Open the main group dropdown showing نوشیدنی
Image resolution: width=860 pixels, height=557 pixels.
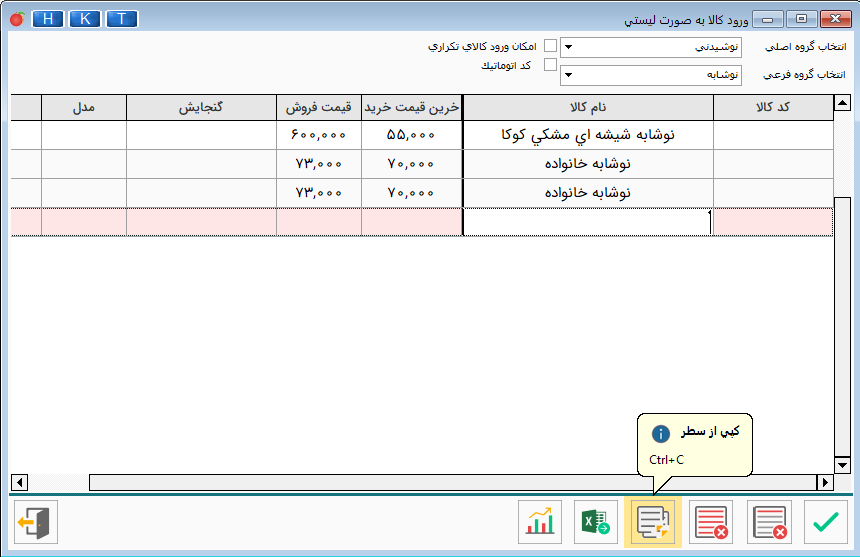pos(651,47)
